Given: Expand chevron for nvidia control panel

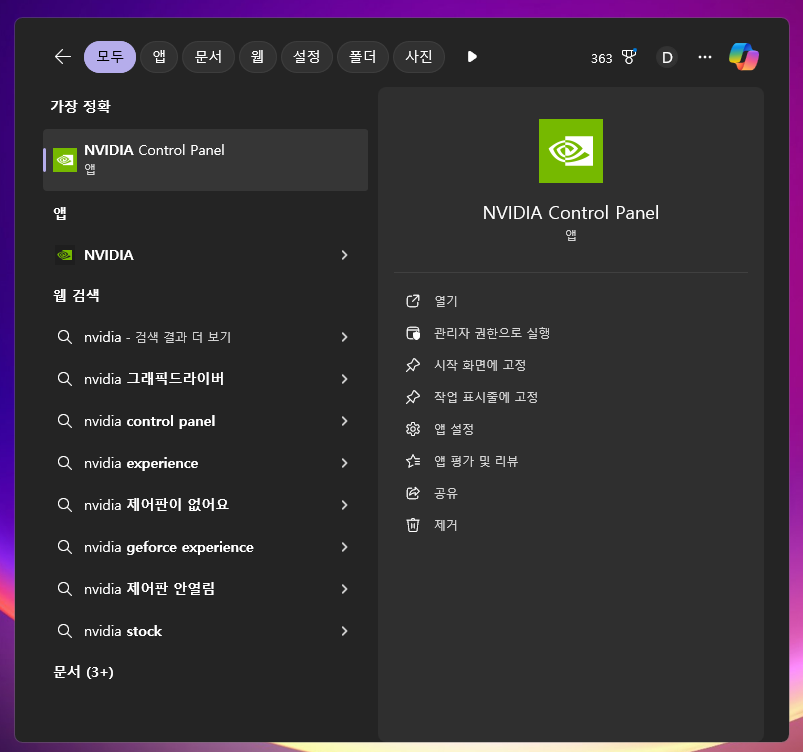Looking at the screenshot, I should [x=345, y=421].
